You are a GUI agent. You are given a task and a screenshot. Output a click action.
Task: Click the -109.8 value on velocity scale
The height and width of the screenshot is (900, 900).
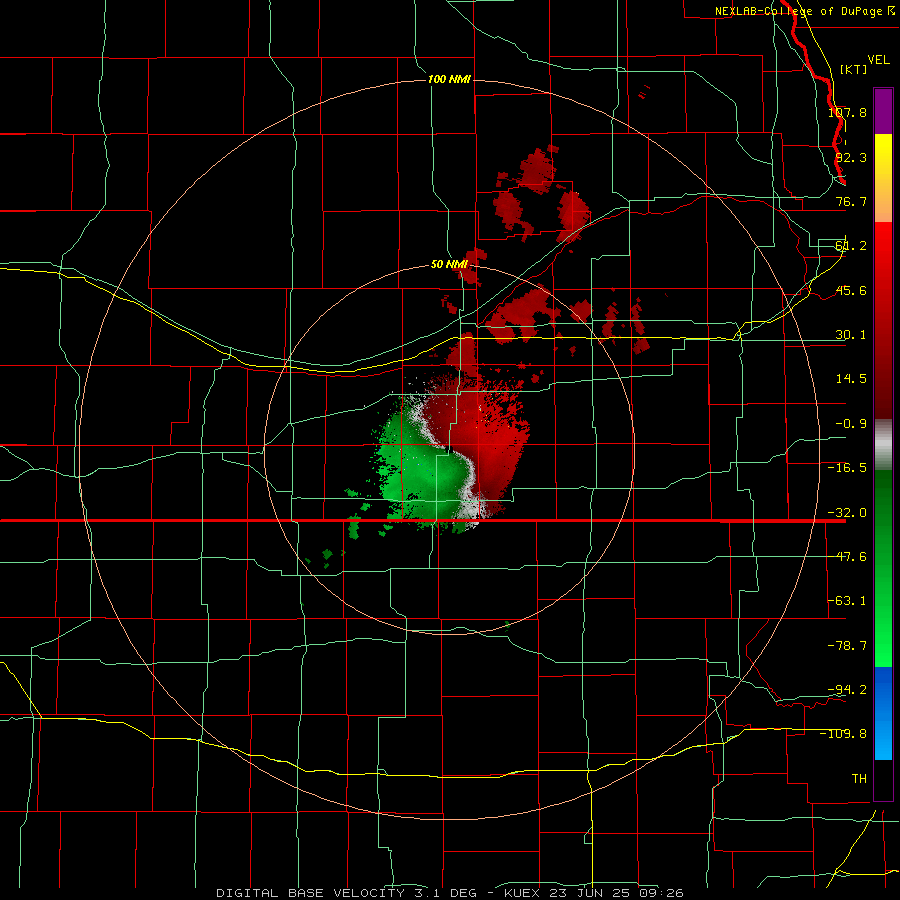844,734
